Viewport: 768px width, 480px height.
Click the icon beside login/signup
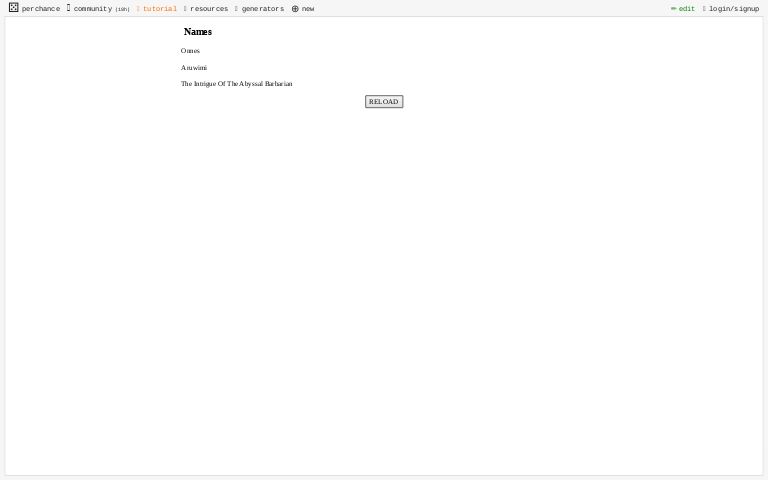tap(704, 9)
